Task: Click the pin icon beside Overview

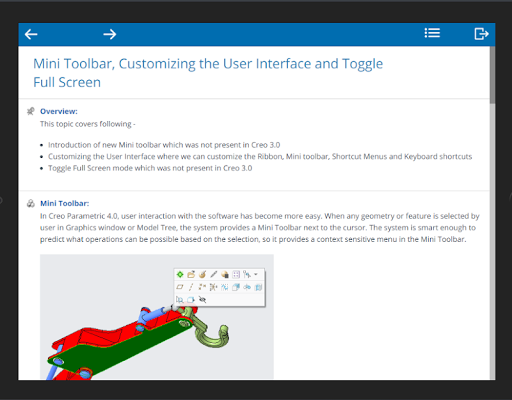Action: (x=31, y=111)
